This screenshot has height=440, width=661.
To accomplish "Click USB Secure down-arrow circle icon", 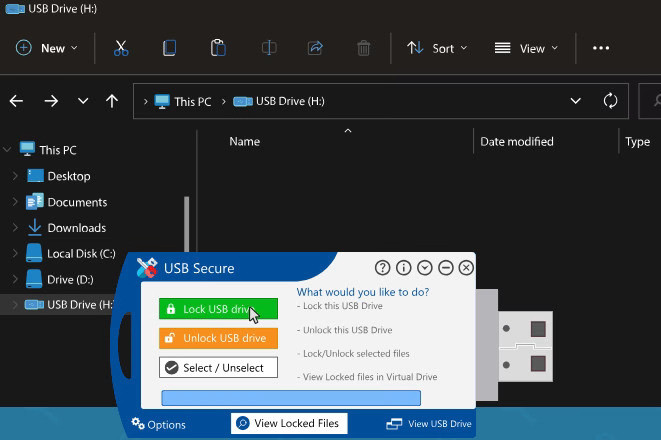I will (x=425, y=268).
